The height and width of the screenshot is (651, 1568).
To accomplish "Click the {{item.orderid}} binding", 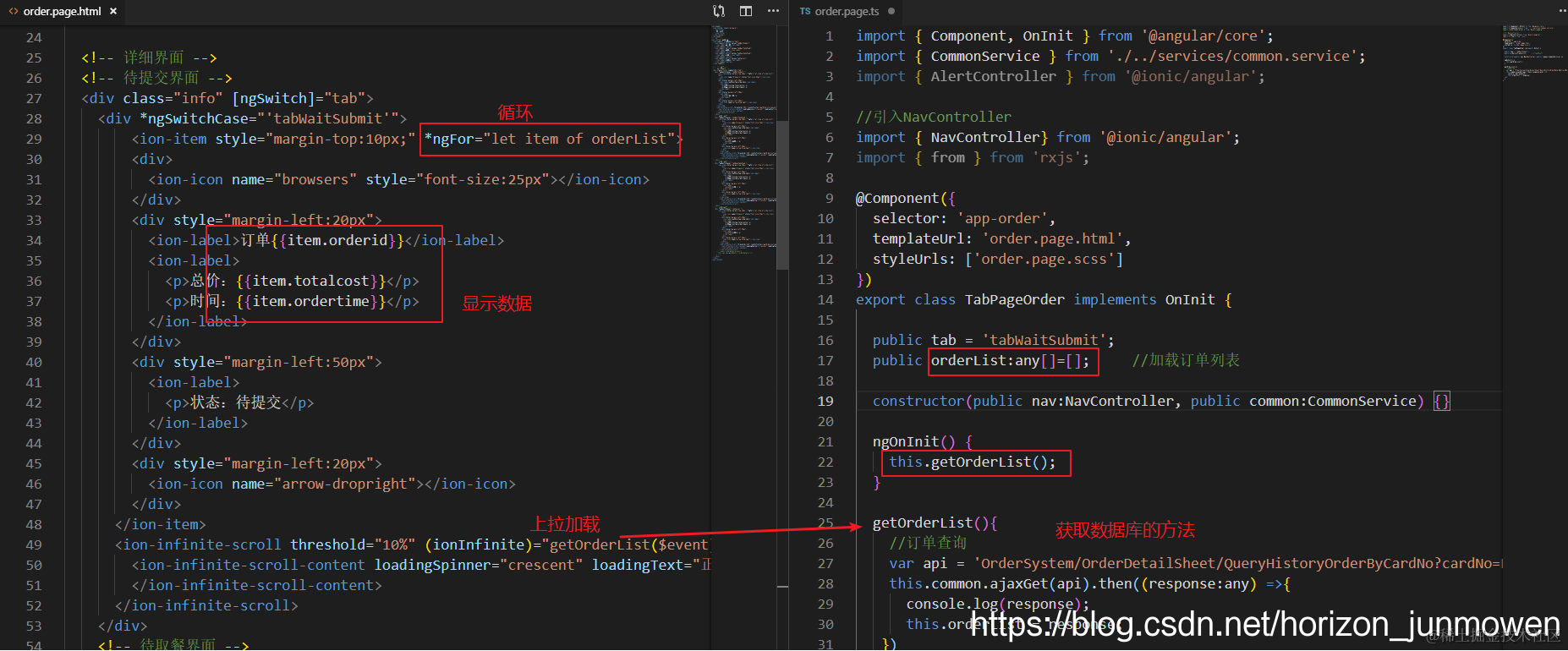I will pos(337,240).
